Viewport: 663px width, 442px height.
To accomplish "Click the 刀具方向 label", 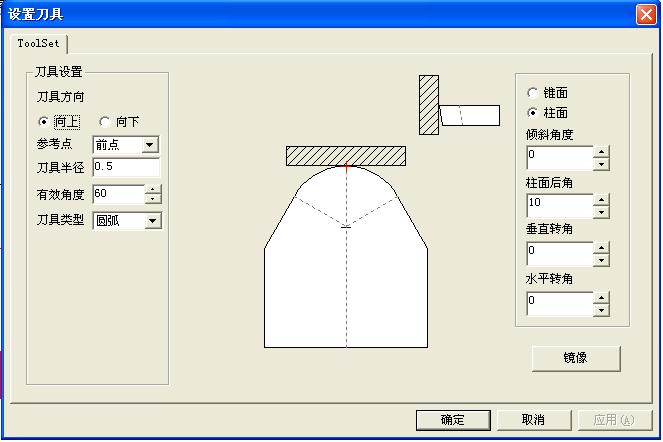I will (60, 97).
